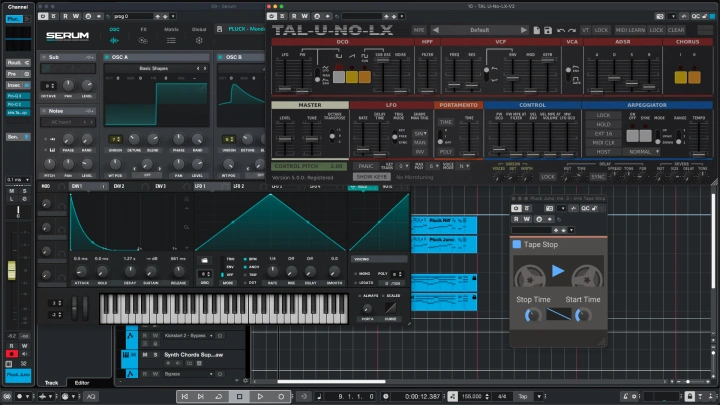The image size is (720, 405).
Task: Mute the Synth Chords Sup track
Action: (x=145, y=354)
